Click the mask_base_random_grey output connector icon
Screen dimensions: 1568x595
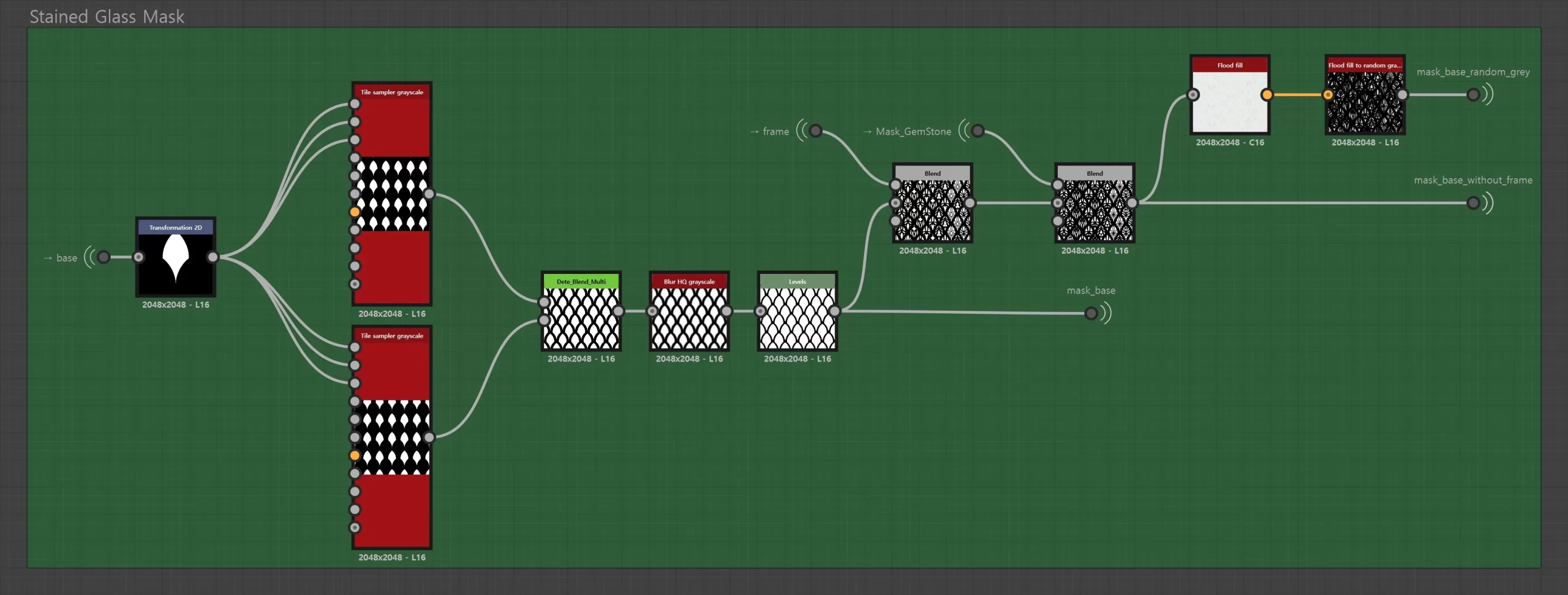coord(1473,94)
